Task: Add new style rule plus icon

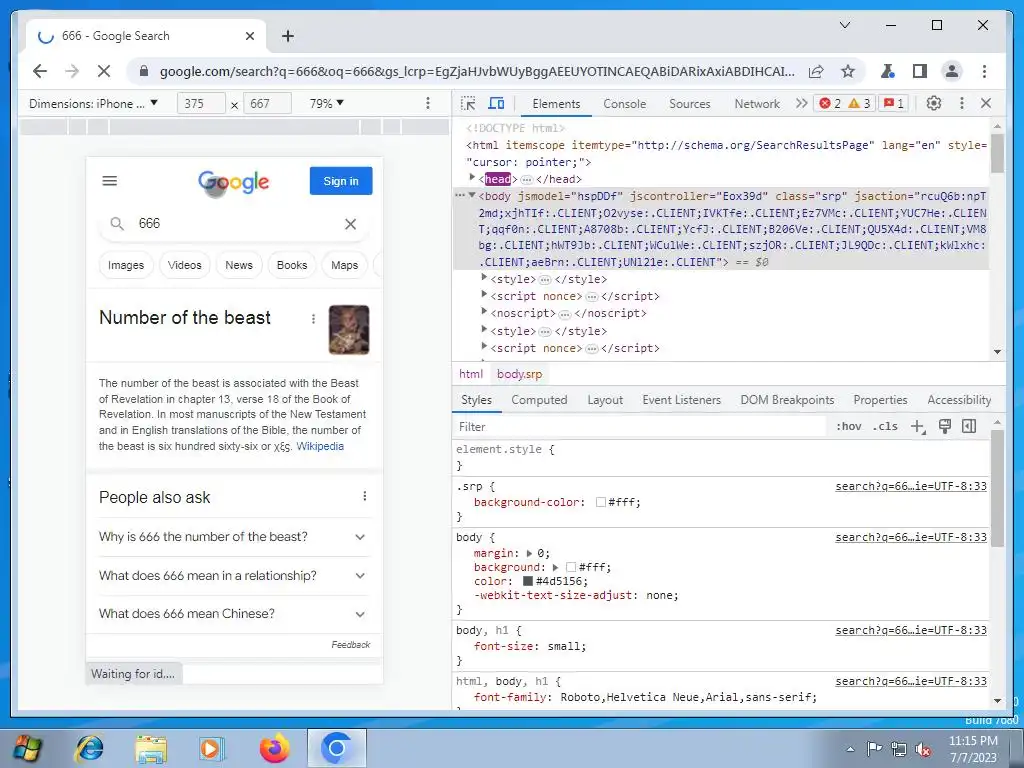Action: tap(918, 426)
